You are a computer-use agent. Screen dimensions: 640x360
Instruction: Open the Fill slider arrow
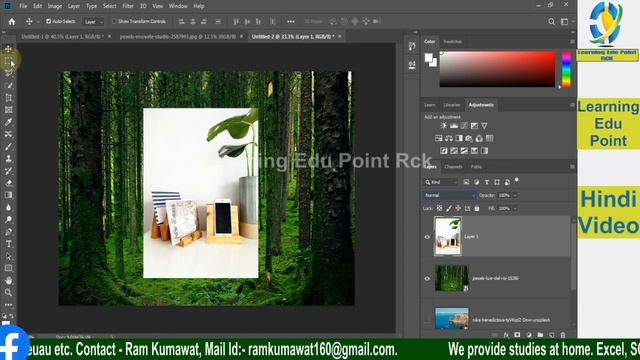click(x=515, y=208)
